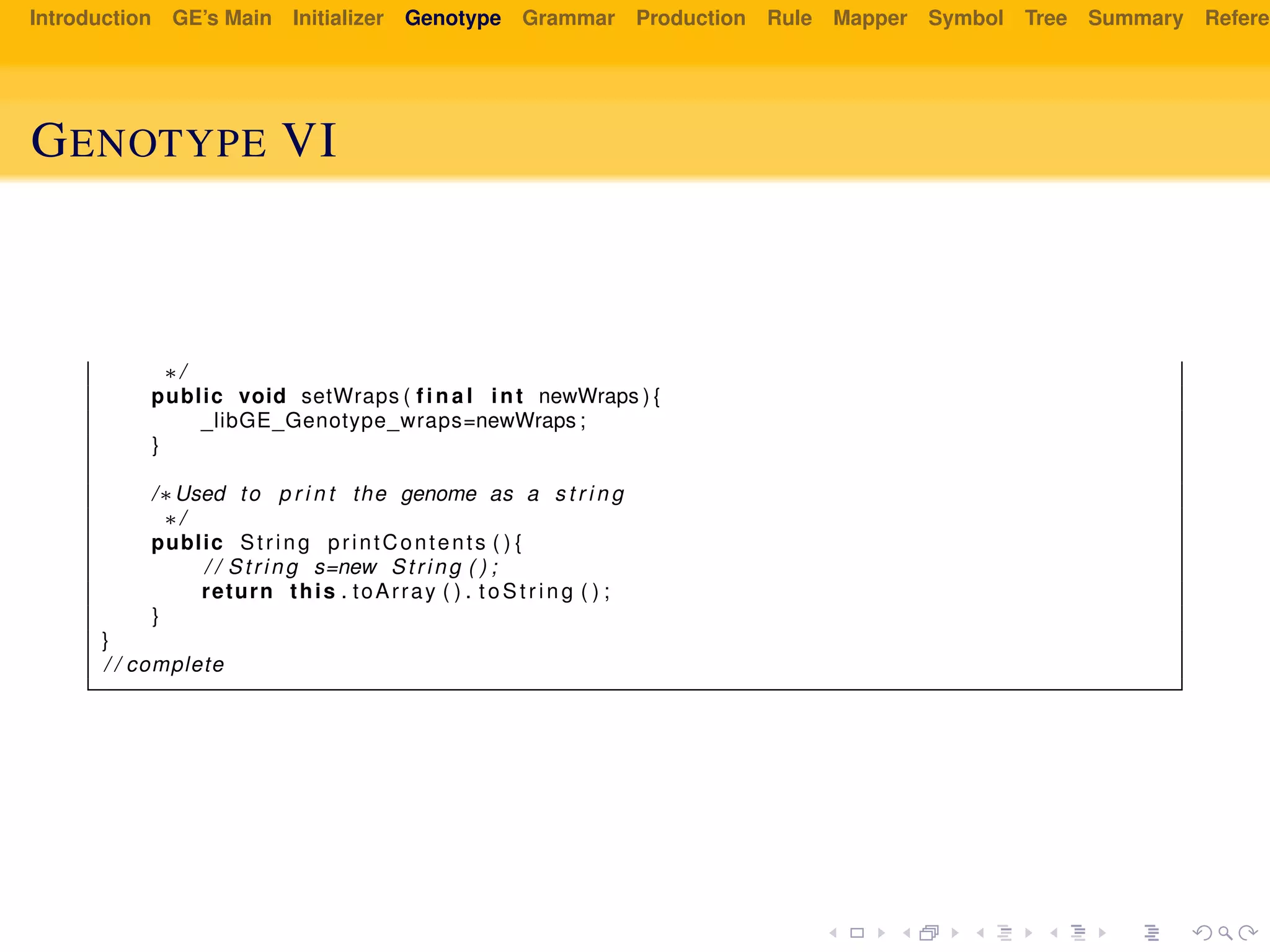Click 'printContents' method name
Image resolution: width=1270 pixels, height=952 pixels.
click(407, 542)
